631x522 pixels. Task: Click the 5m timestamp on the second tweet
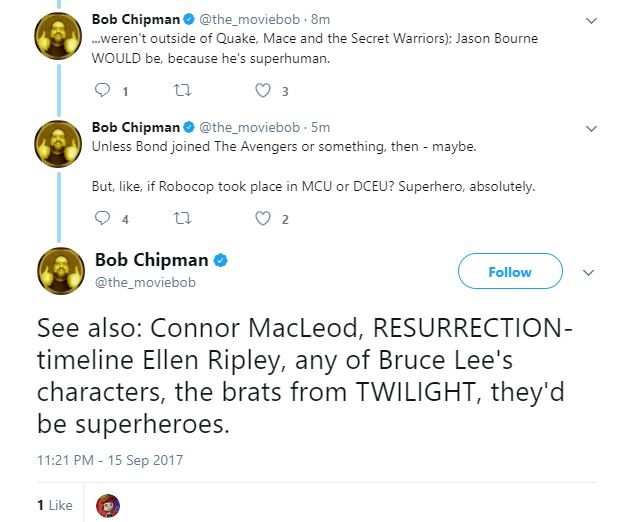coord(320,127)
